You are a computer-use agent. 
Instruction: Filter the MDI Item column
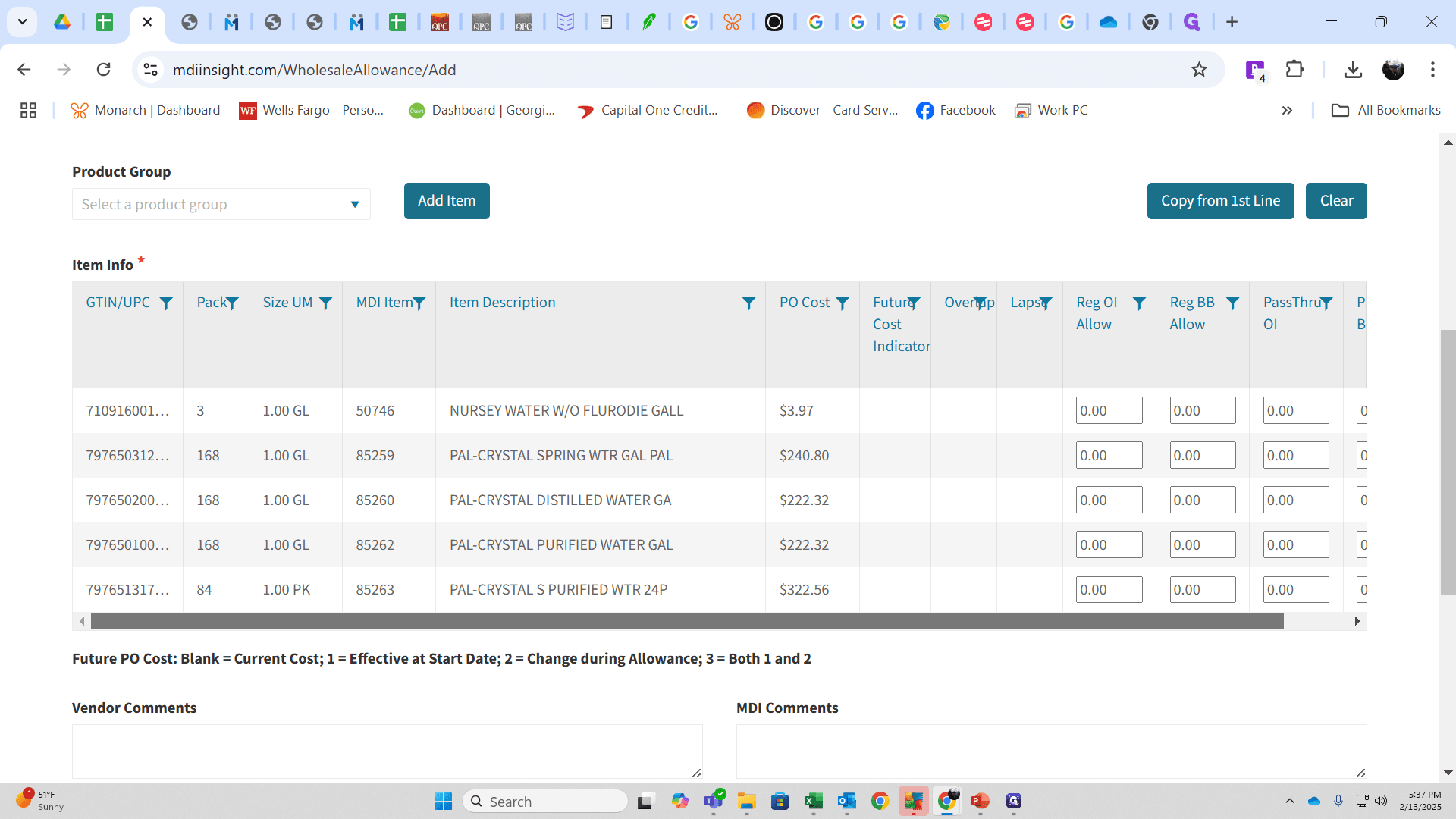click(419, 303)
